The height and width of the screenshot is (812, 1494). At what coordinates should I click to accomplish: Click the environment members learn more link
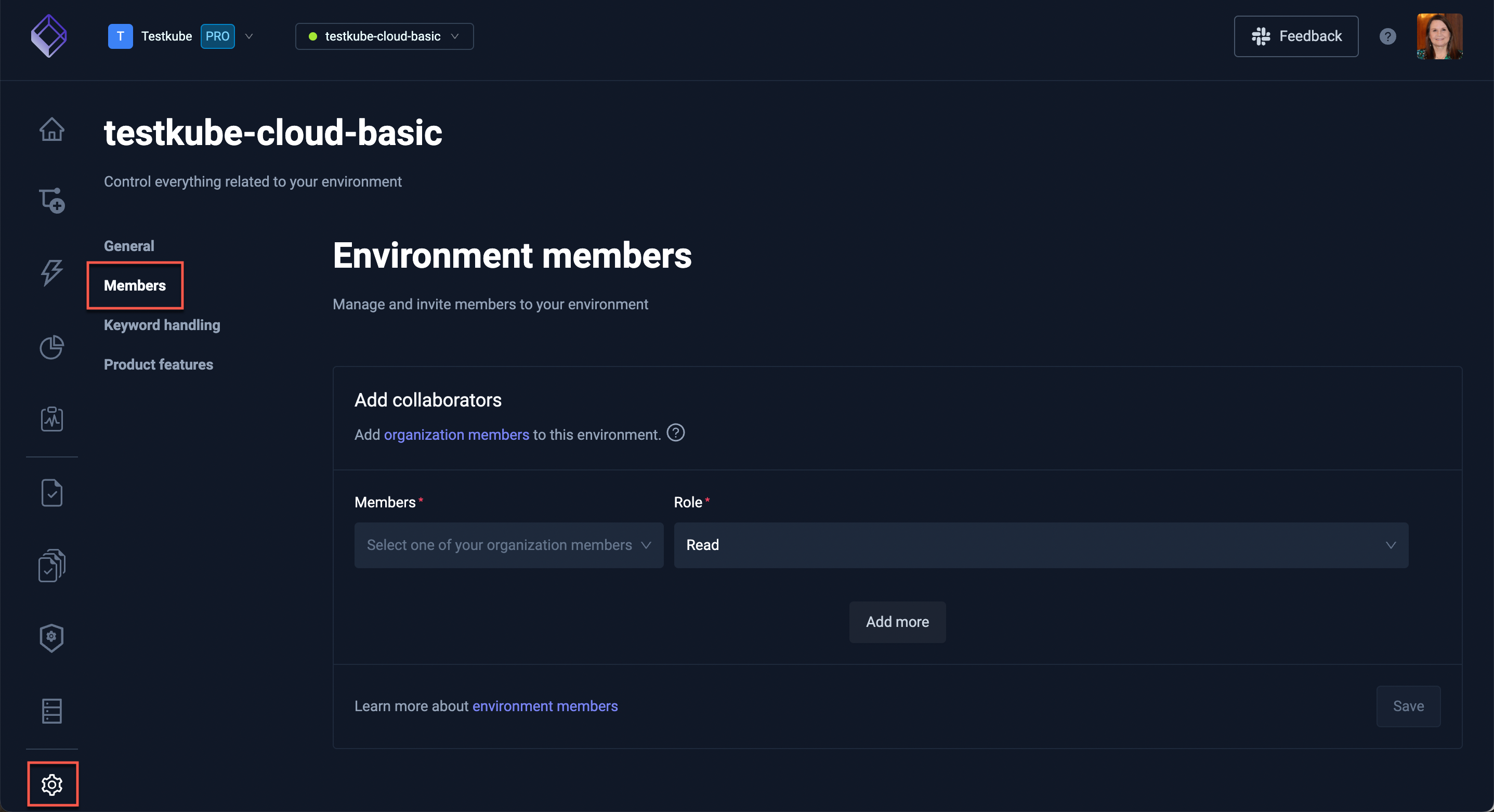point(545,706)
